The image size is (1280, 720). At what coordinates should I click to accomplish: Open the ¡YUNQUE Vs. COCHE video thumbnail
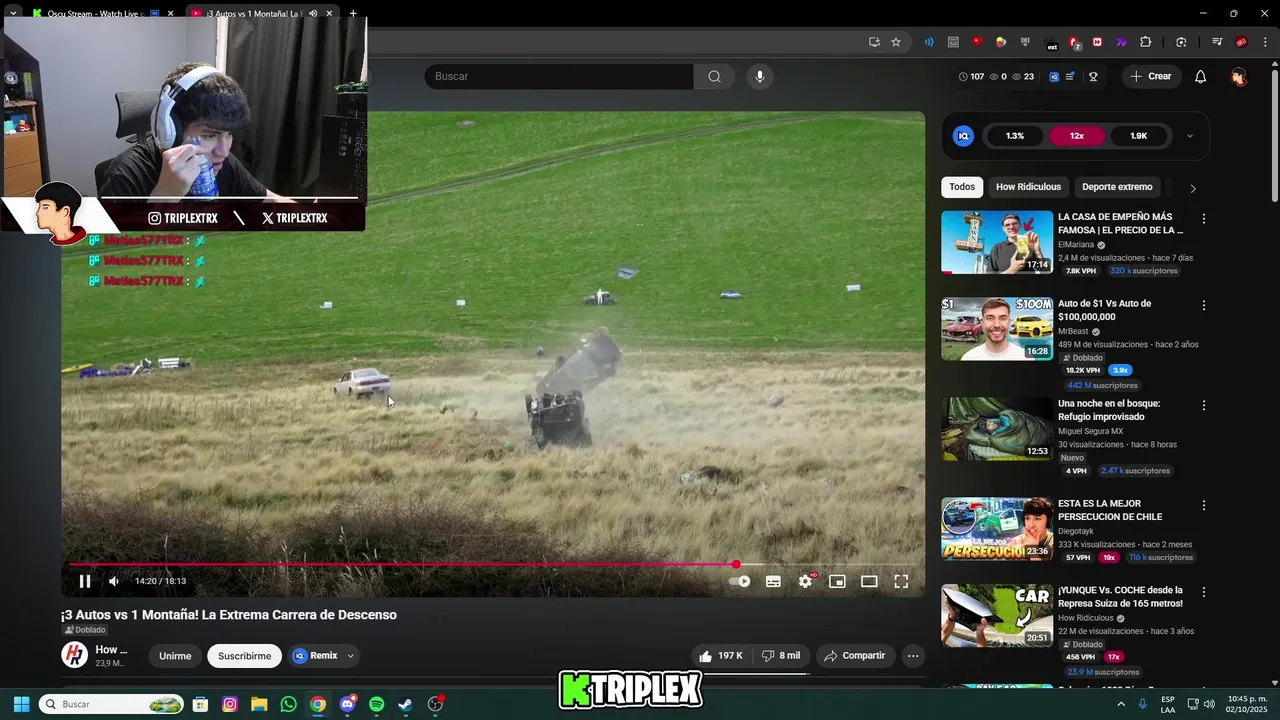pyautogui.click(x=997, y=616)
